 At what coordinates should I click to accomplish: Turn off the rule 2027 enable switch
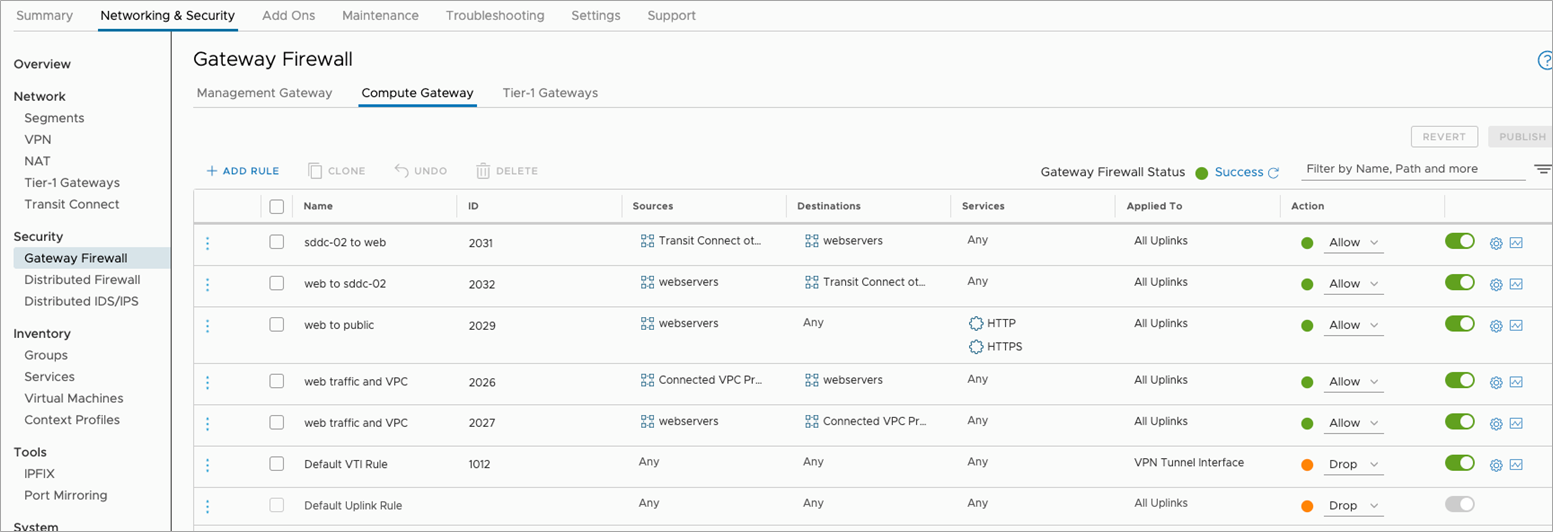[x=1460, y=422]
